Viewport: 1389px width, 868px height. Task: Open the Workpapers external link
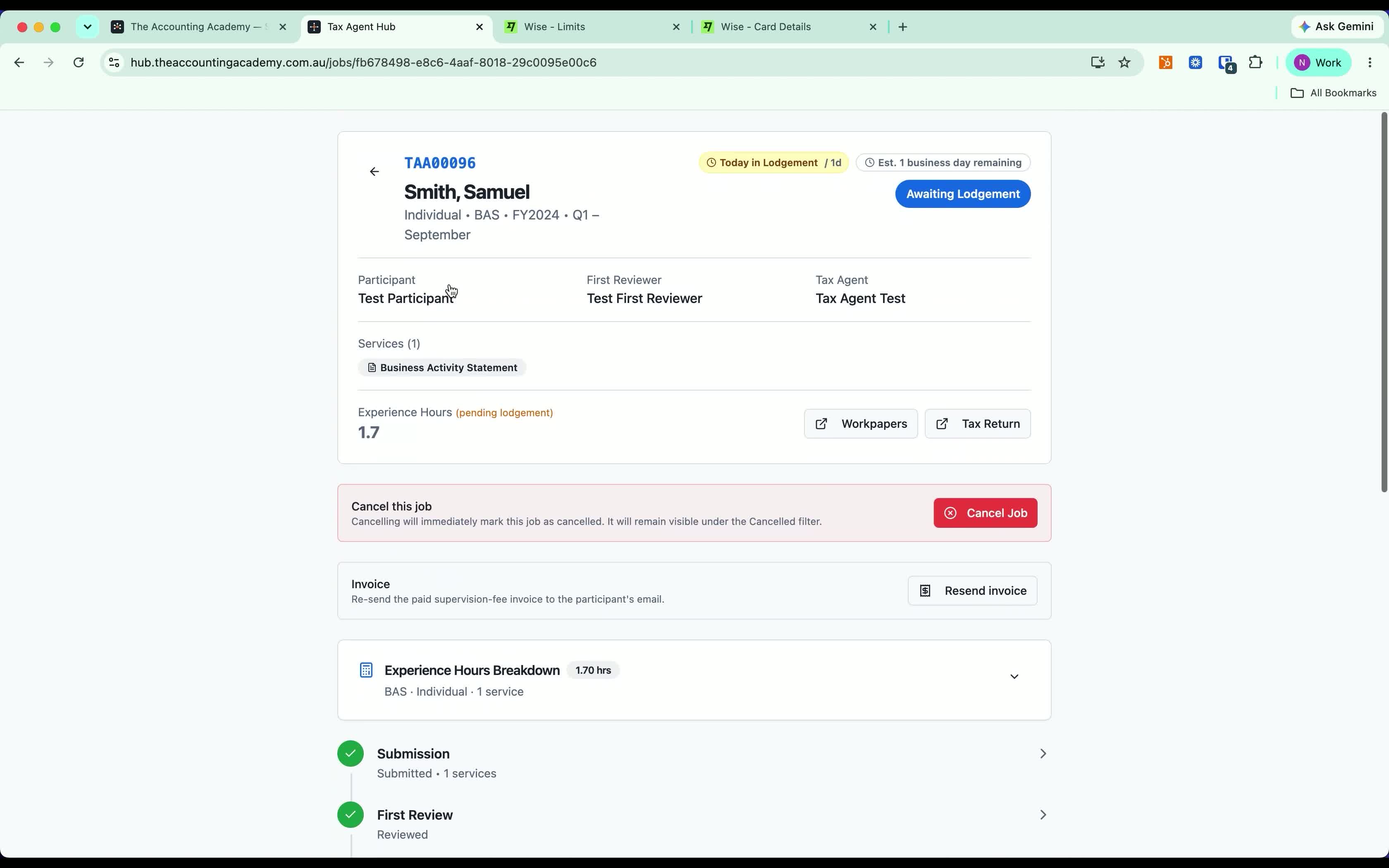pyautogui.click(x=860, y=424)
